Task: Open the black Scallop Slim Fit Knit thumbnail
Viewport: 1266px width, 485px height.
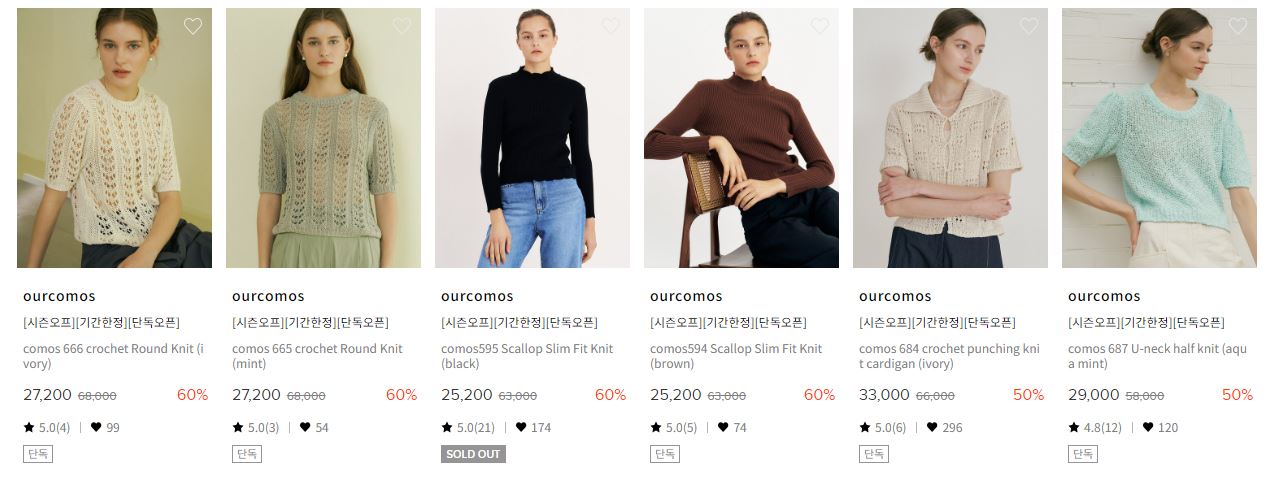Action: 532,138
